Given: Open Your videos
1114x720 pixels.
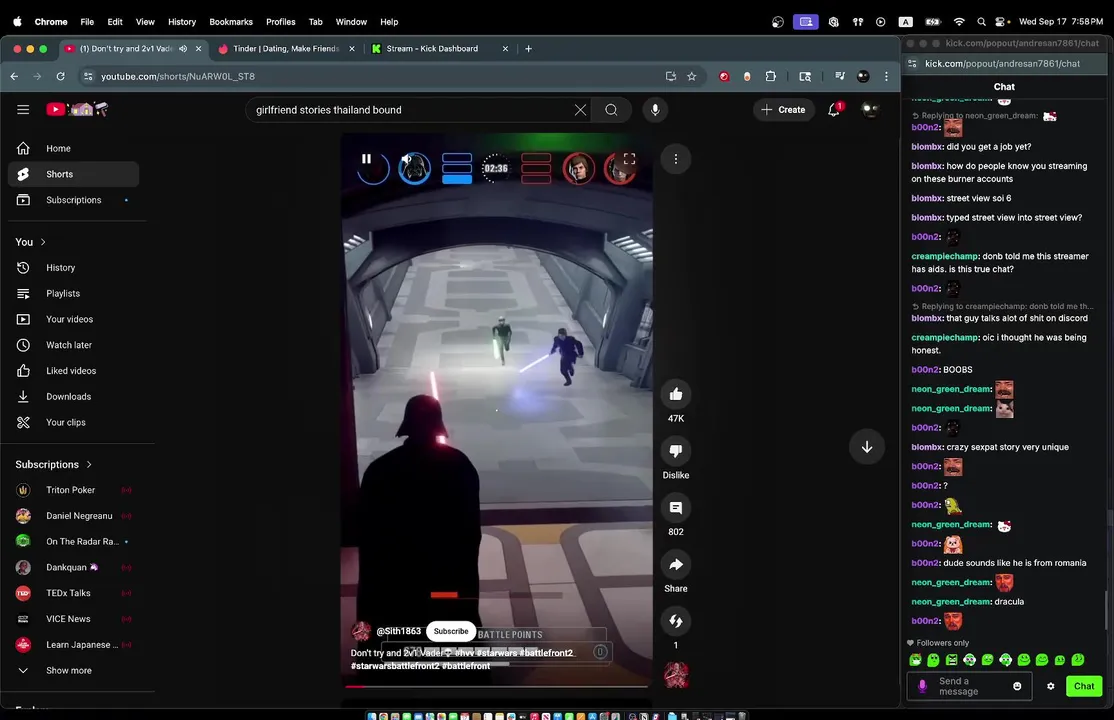Looking at the screenshot, I should pos(73,319).
